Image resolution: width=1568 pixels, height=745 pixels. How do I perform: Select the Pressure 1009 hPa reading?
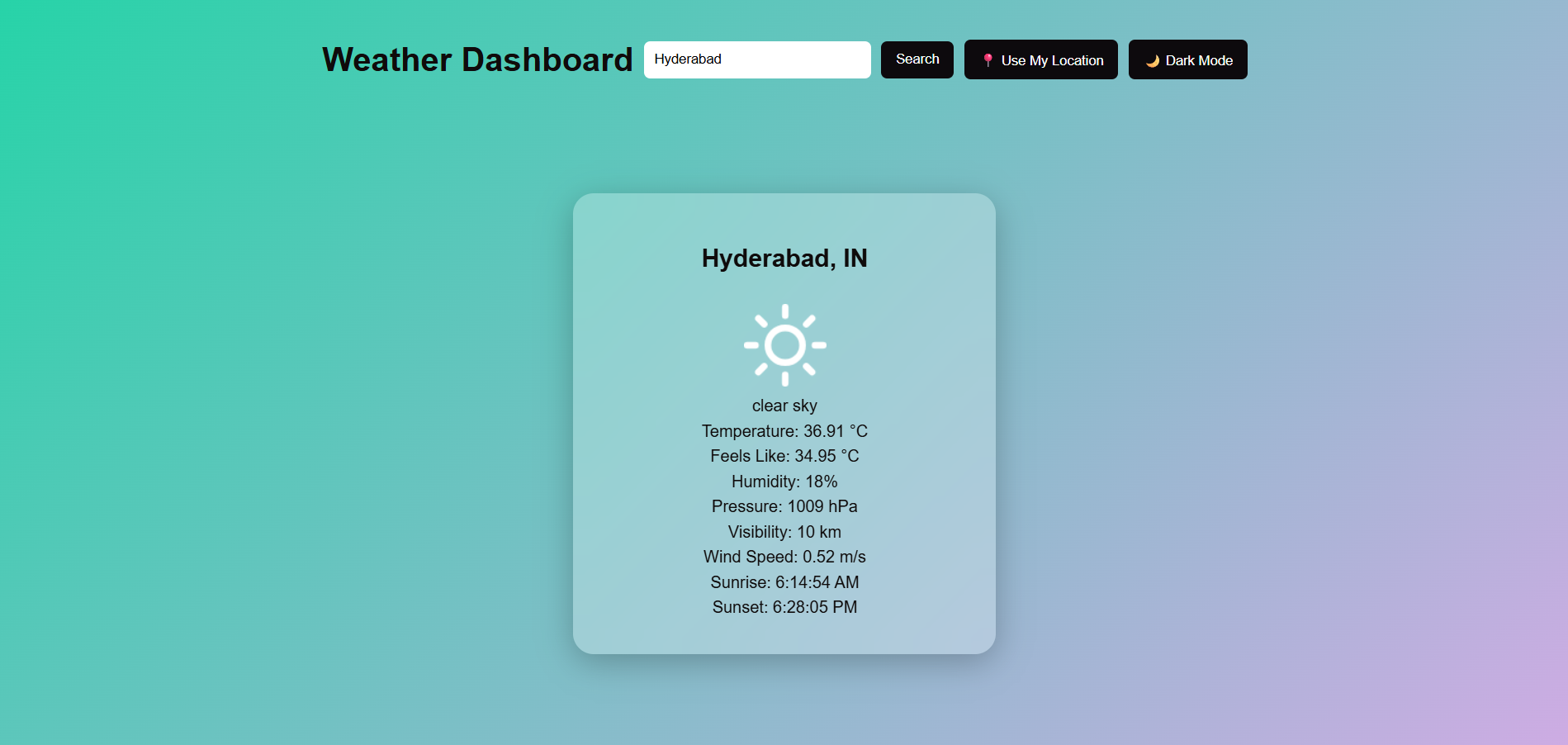[x=784, y=506]
